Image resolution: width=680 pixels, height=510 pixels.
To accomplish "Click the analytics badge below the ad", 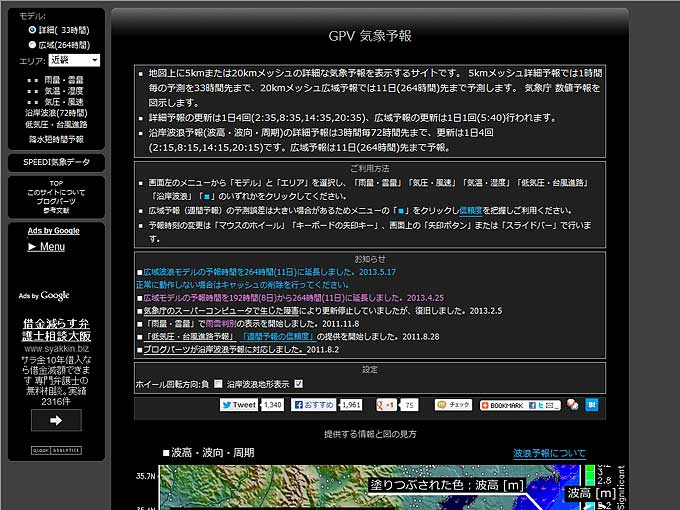I will click(x=56, y=450).
